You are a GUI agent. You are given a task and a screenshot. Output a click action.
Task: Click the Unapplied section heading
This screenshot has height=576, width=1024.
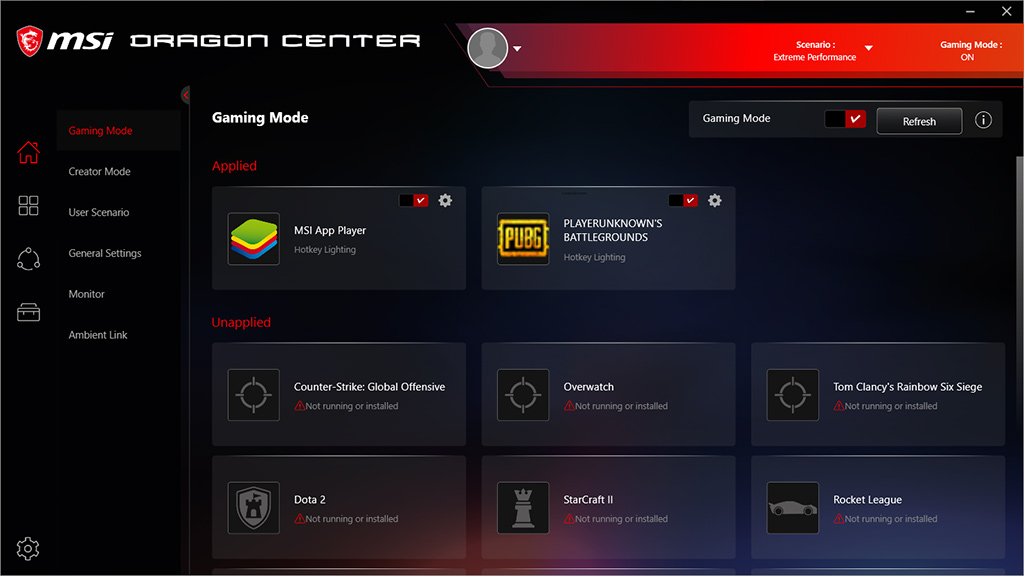[x=241, y=322]
